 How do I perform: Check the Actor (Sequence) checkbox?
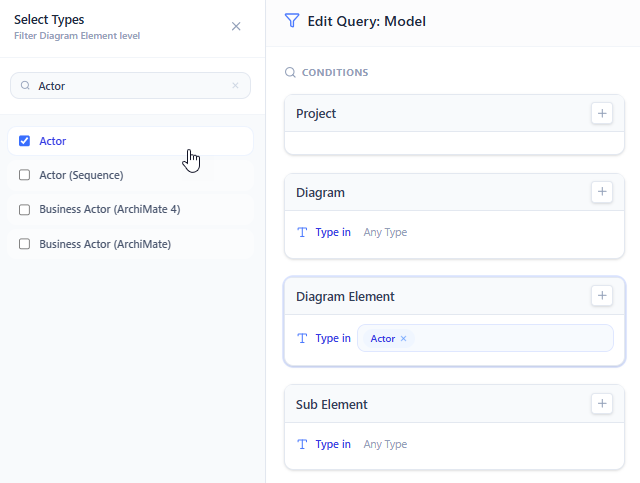click(24, 175)
